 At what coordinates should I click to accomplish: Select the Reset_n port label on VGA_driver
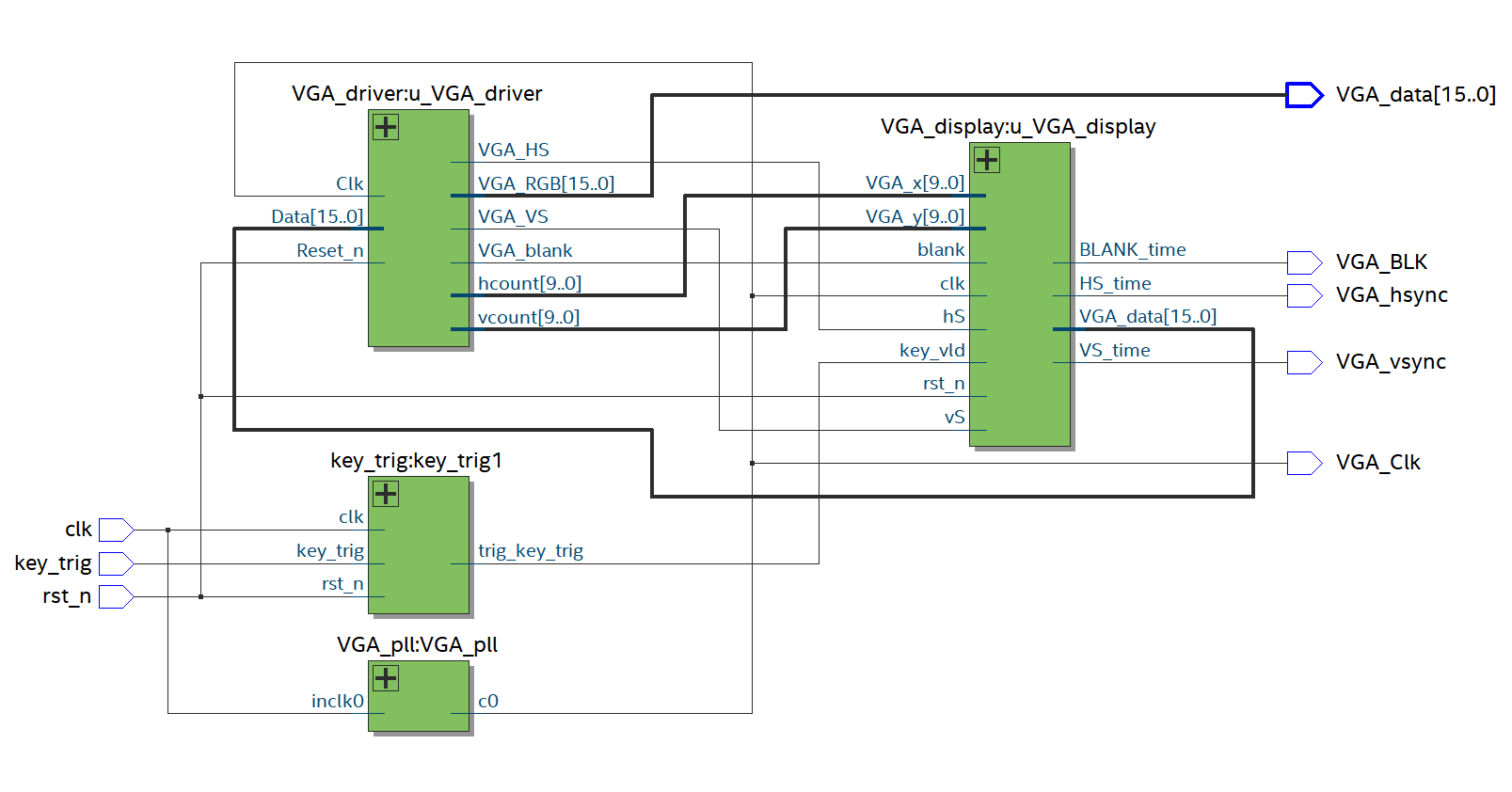point(329,250)
